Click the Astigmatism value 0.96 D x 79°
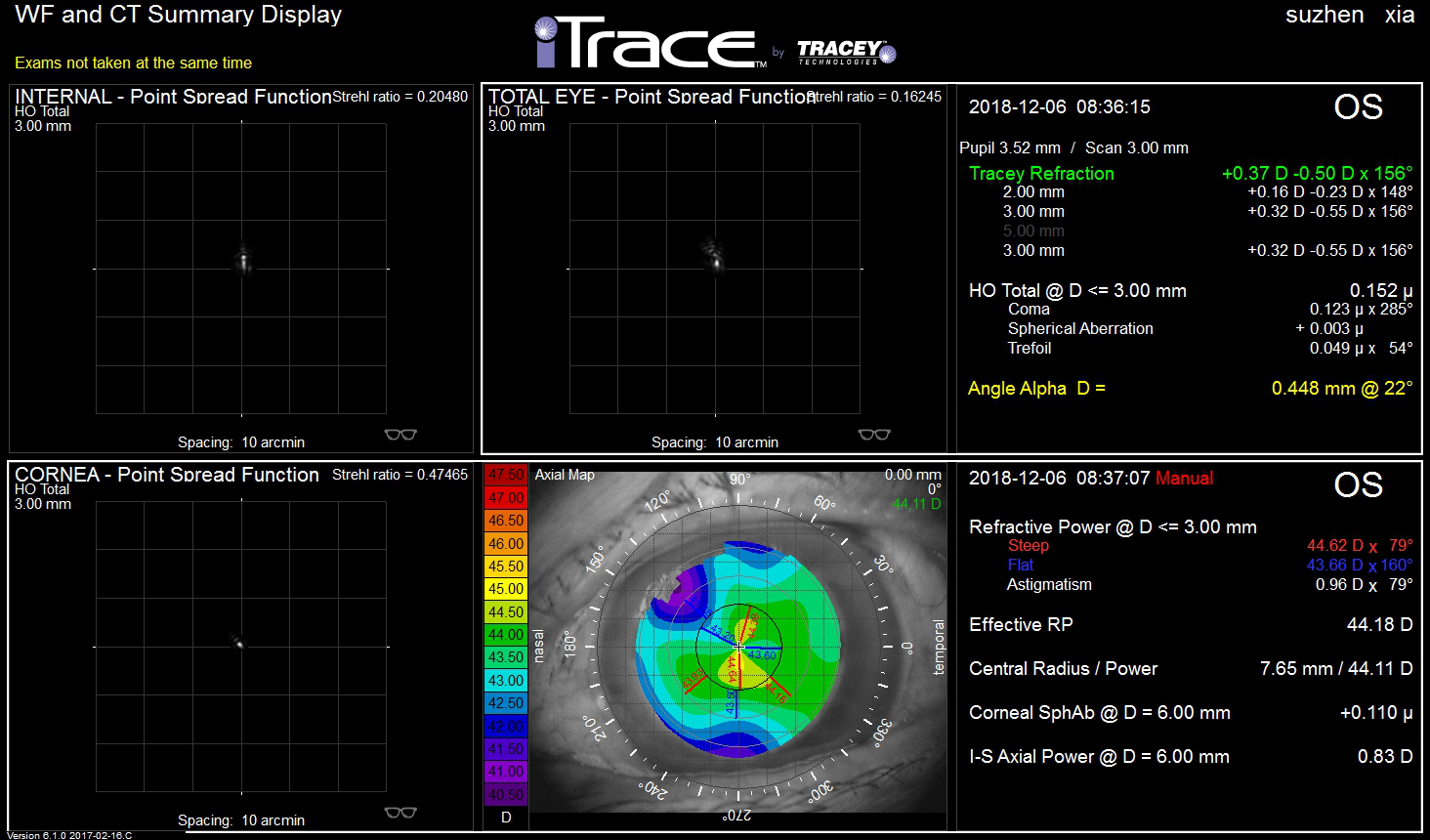This screenshot has width=1430, height=840. [x=1364, y=584]
